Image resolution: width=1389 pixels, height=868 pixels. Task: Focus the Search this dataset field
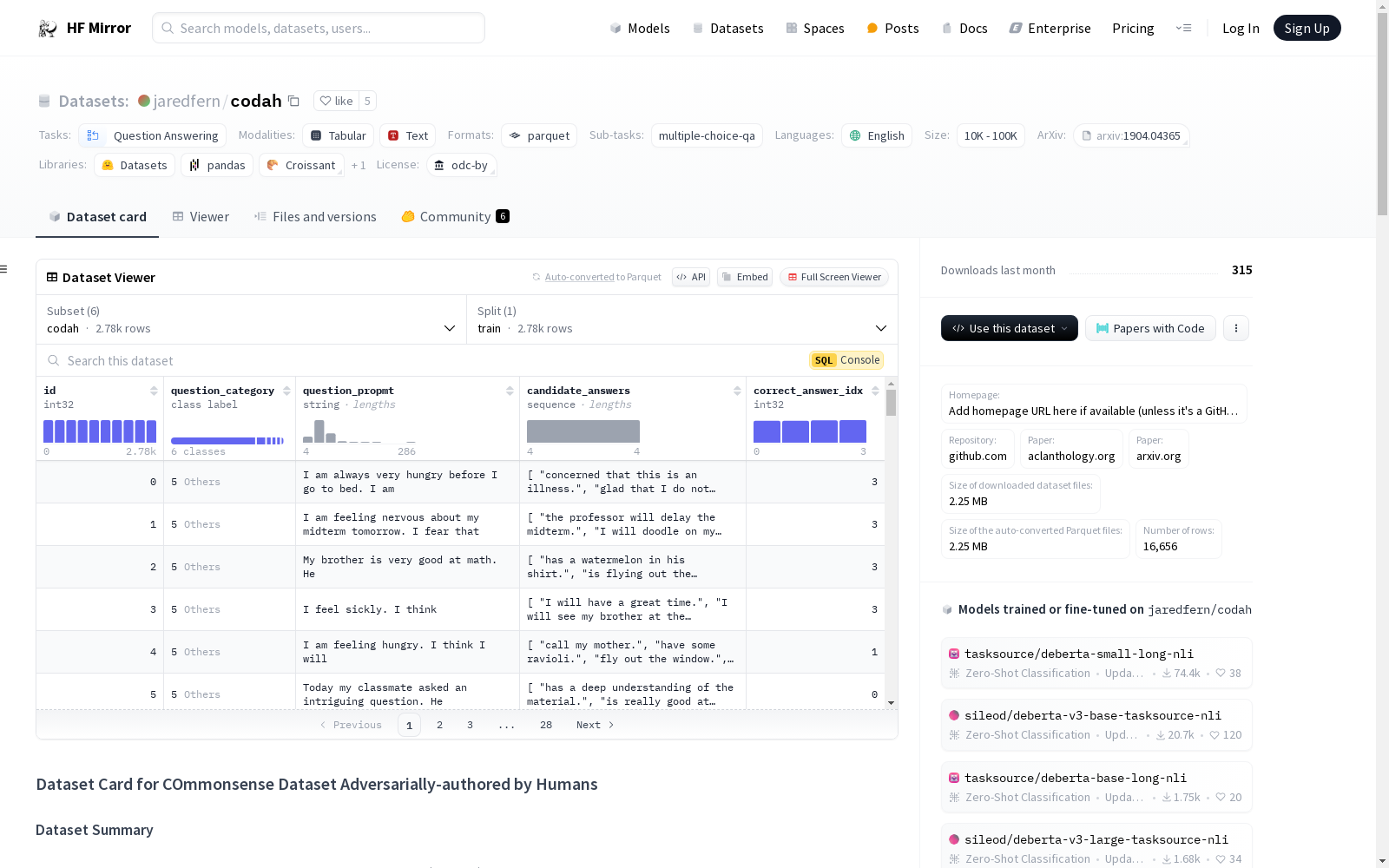[x=425, y=360]
